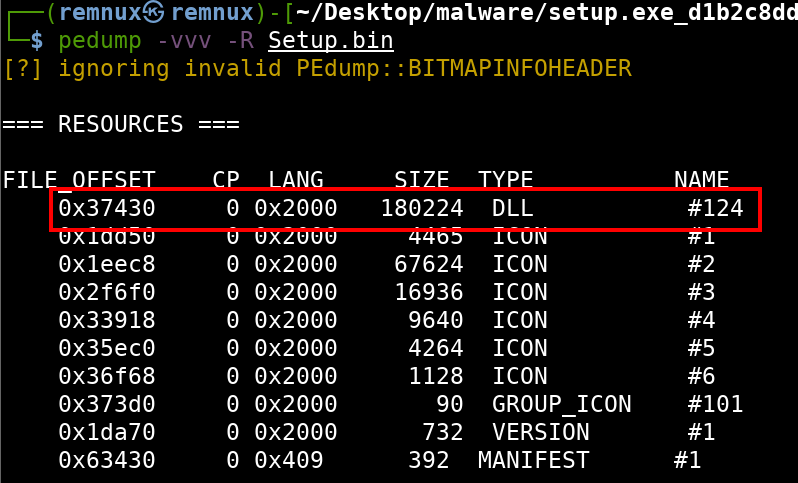The image size is (798, 483).
Task: Click the size value 4264
Action: 436,348
